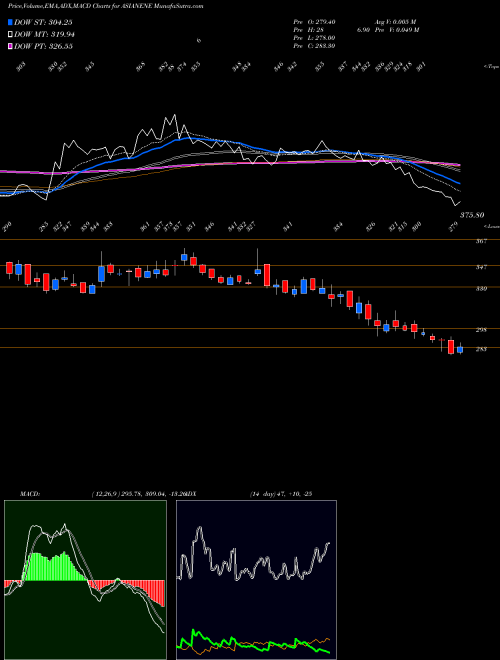Click the 375.50 price label near line chart
The width and height of the screenshot is (500, 660).
tap(471, 215)
